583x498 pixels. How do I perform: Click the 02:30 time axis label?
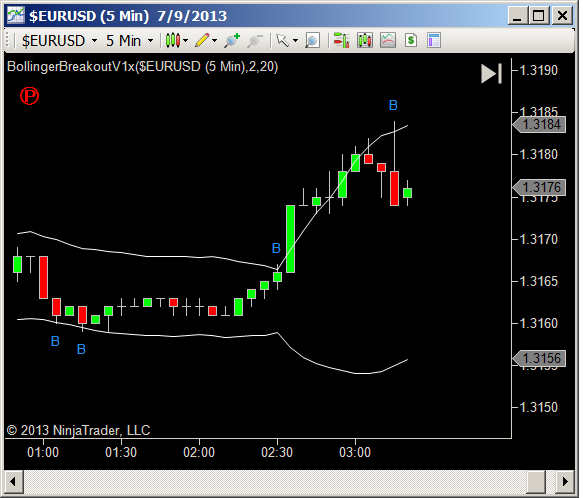[x=277, y=452]
